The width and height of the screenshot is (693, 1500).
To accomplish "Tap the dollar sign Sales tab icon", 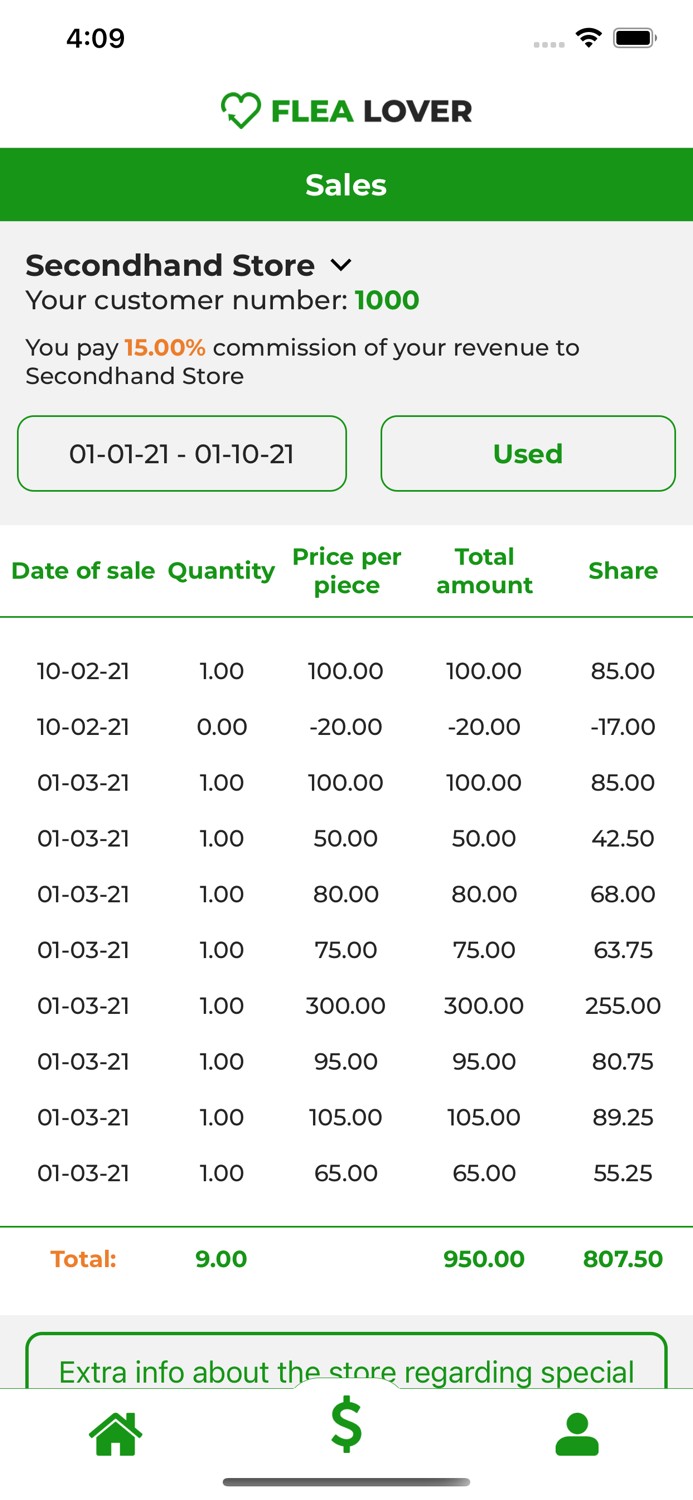I will 346,1426.
